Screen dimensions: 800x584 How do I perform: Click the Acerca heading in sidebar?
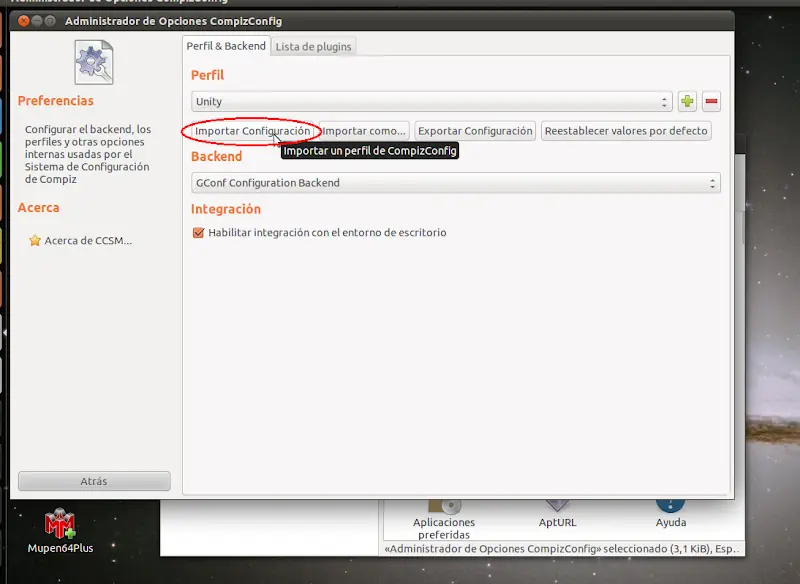pos(38,208)
